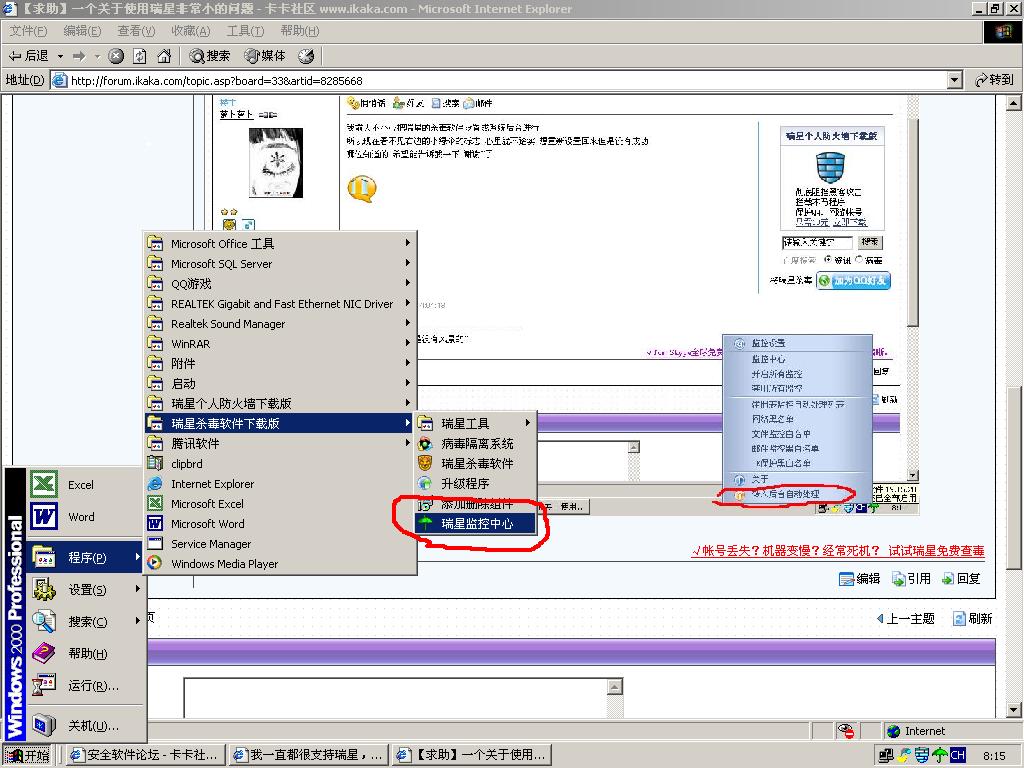Expand the QQ游戏 program folder

[281, 283]
